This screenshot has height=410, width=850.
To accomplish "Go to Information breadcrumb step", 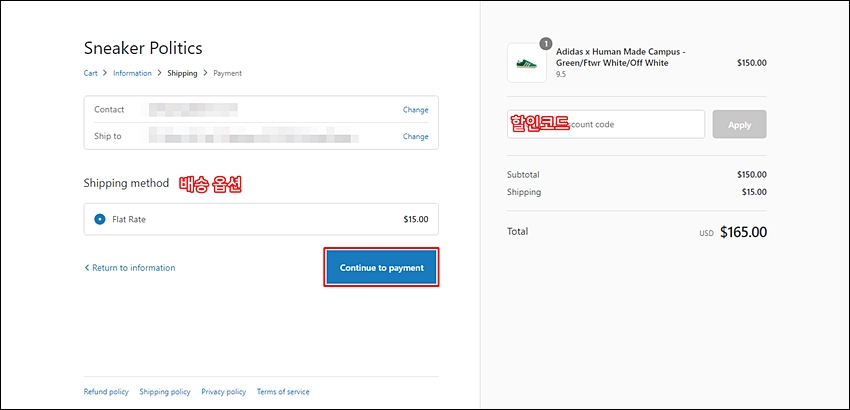I will click(x=132, y=73).
